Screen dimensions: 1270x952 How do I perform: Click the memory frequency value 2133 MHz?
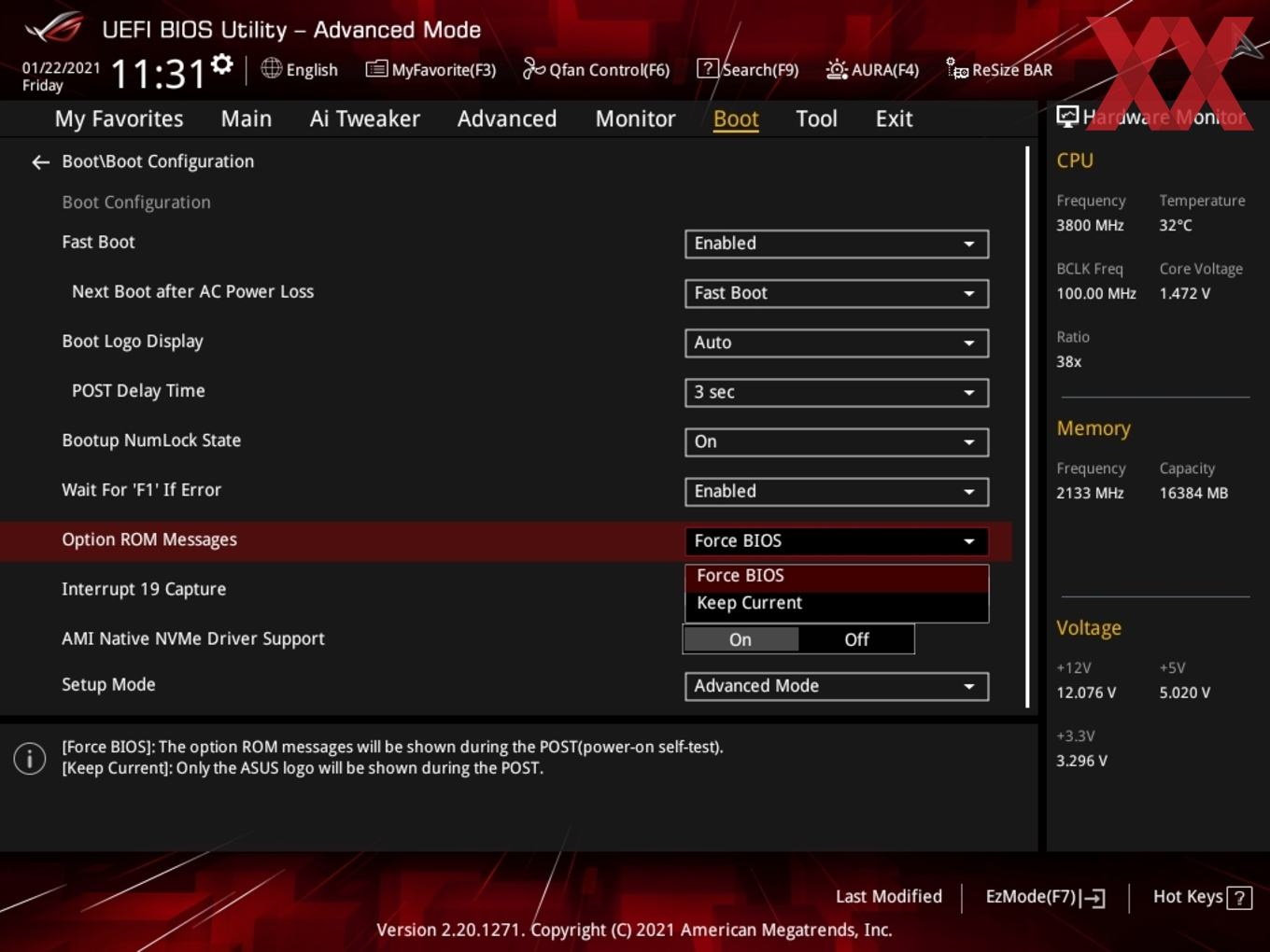pyautogui.click(x=1090, y=493)
